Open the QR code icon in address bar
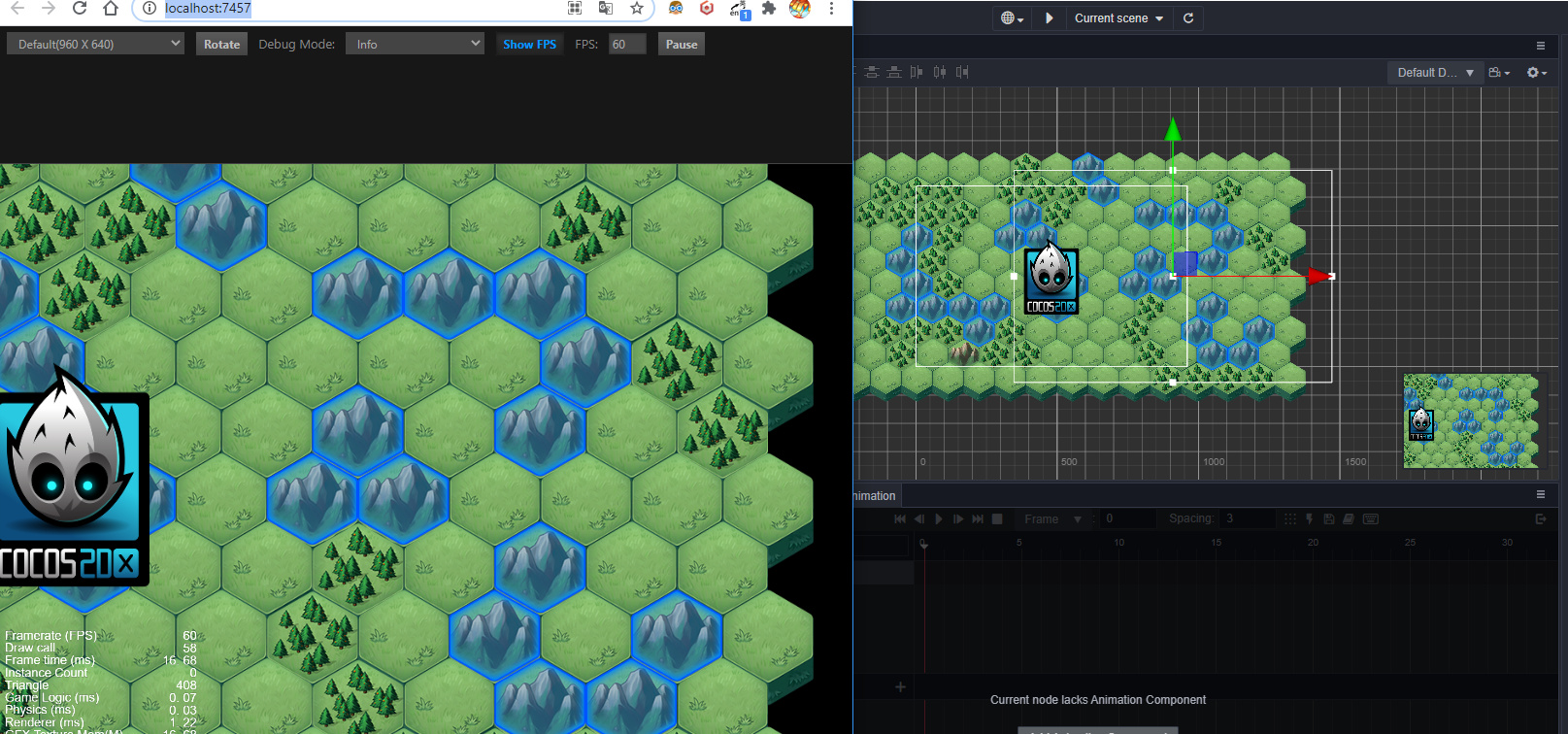Screen dimensions: 1568x734 [575, 9]
